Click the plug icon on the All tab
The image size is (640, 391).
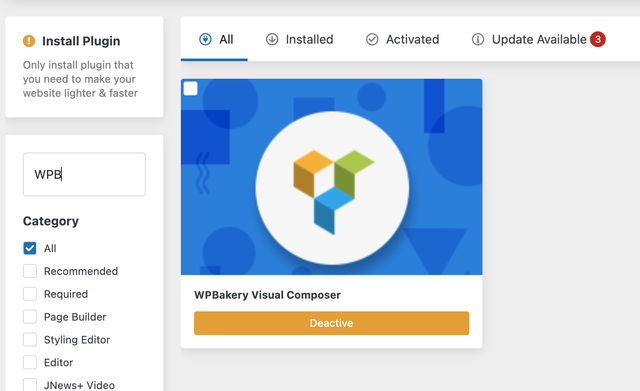click(x=205, y=39)
